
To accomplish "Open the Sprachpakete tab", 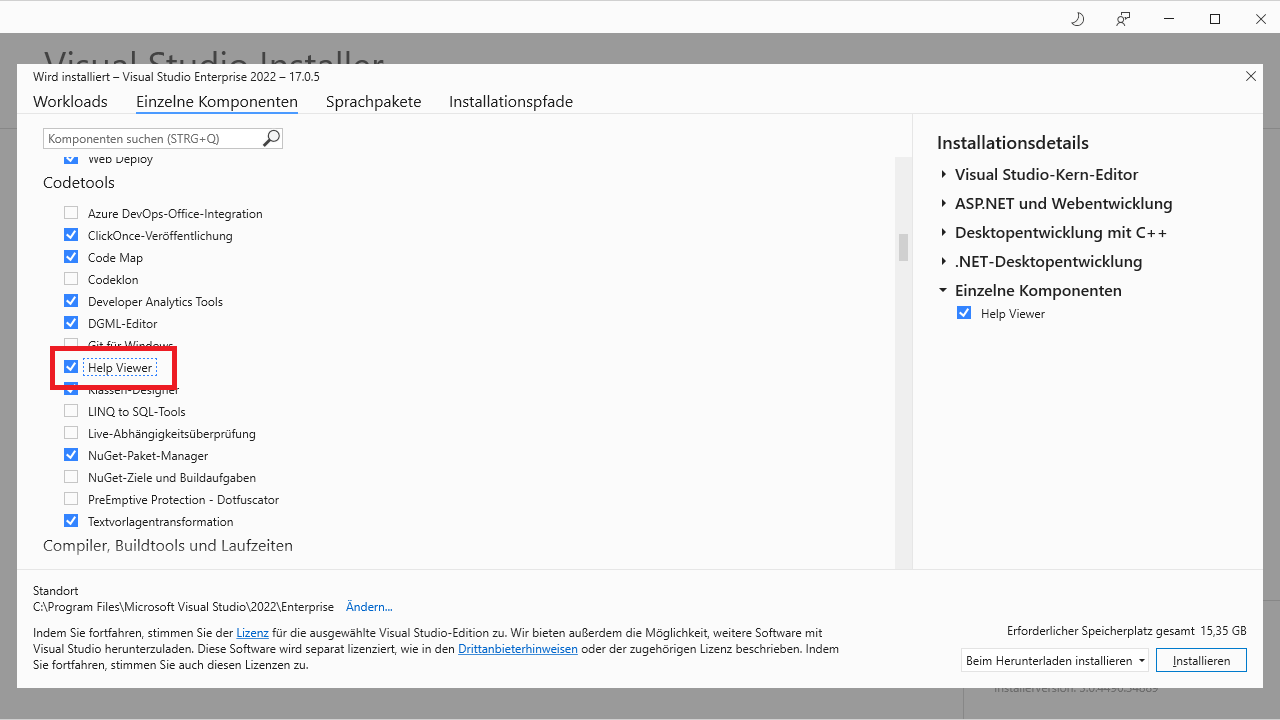I will 373,101.
